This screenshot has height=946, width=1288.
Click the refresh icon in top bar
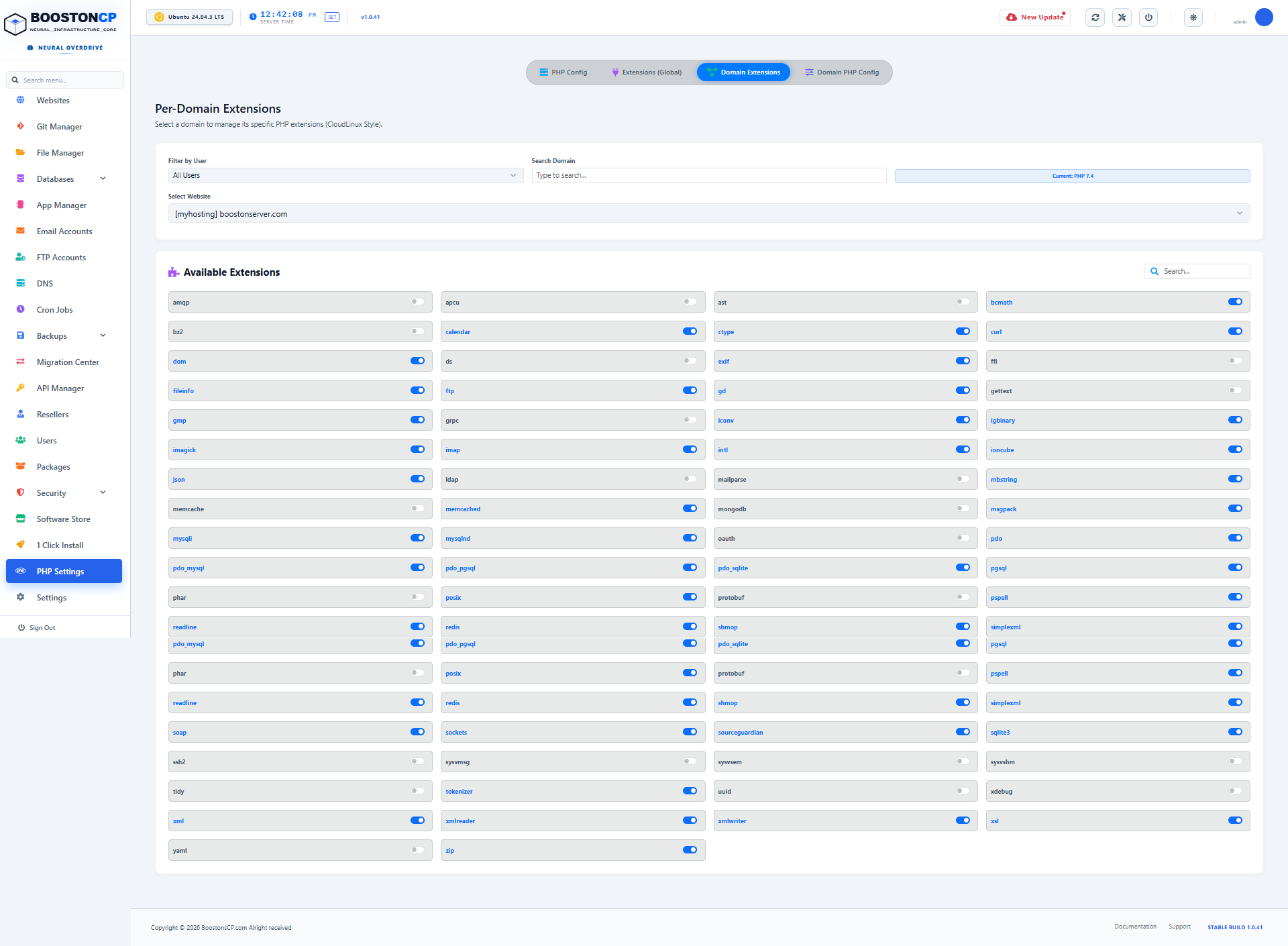tap(1095, 17)
